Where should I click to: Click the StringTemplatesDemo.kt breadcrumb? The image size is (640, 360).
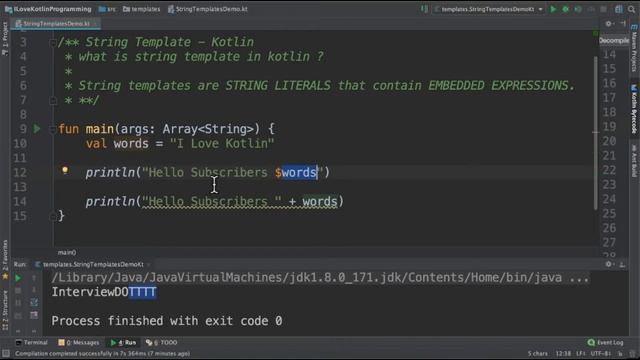207,9
